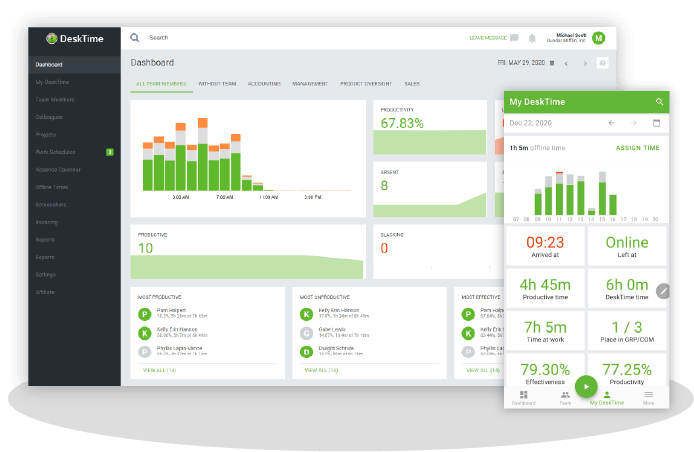
Task: Open the notifications bell
Action: pos(532,38)
